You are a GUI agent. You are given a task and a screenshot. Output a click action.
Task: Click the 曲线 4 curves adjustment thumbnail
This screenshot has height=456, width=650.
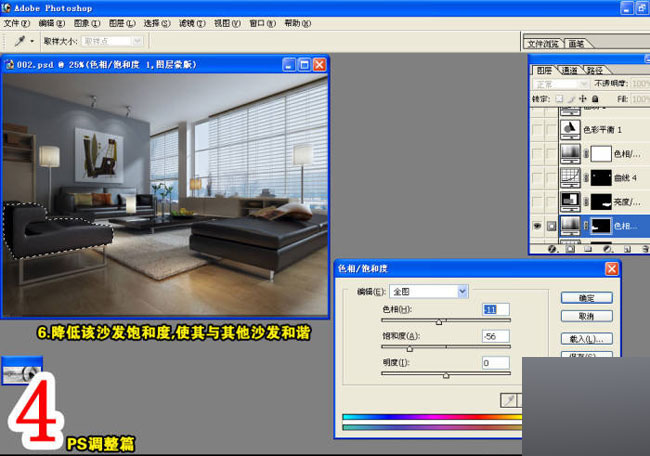[570, 177]
